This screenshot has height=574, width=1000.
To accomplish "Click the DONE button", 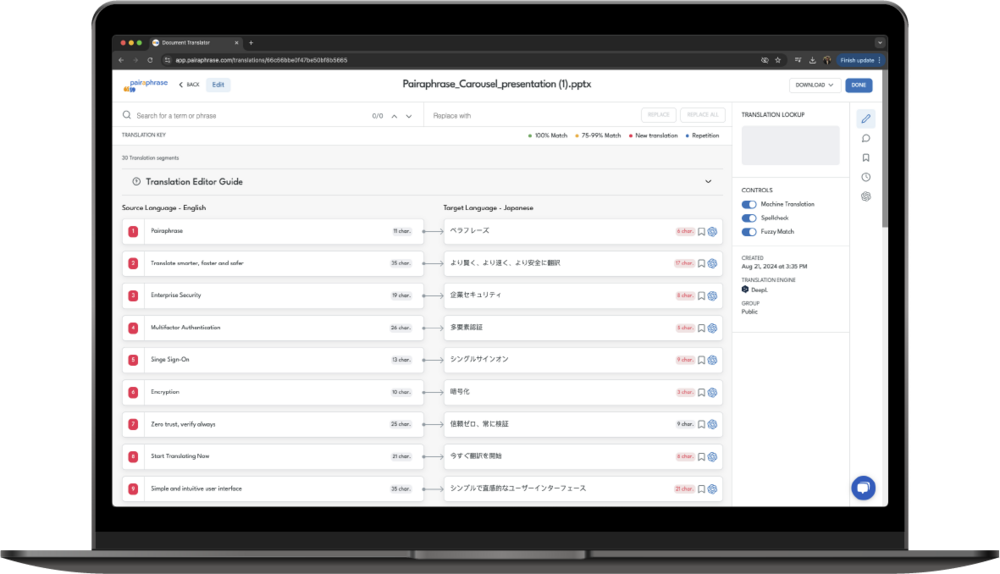I will tap(858, 85).
